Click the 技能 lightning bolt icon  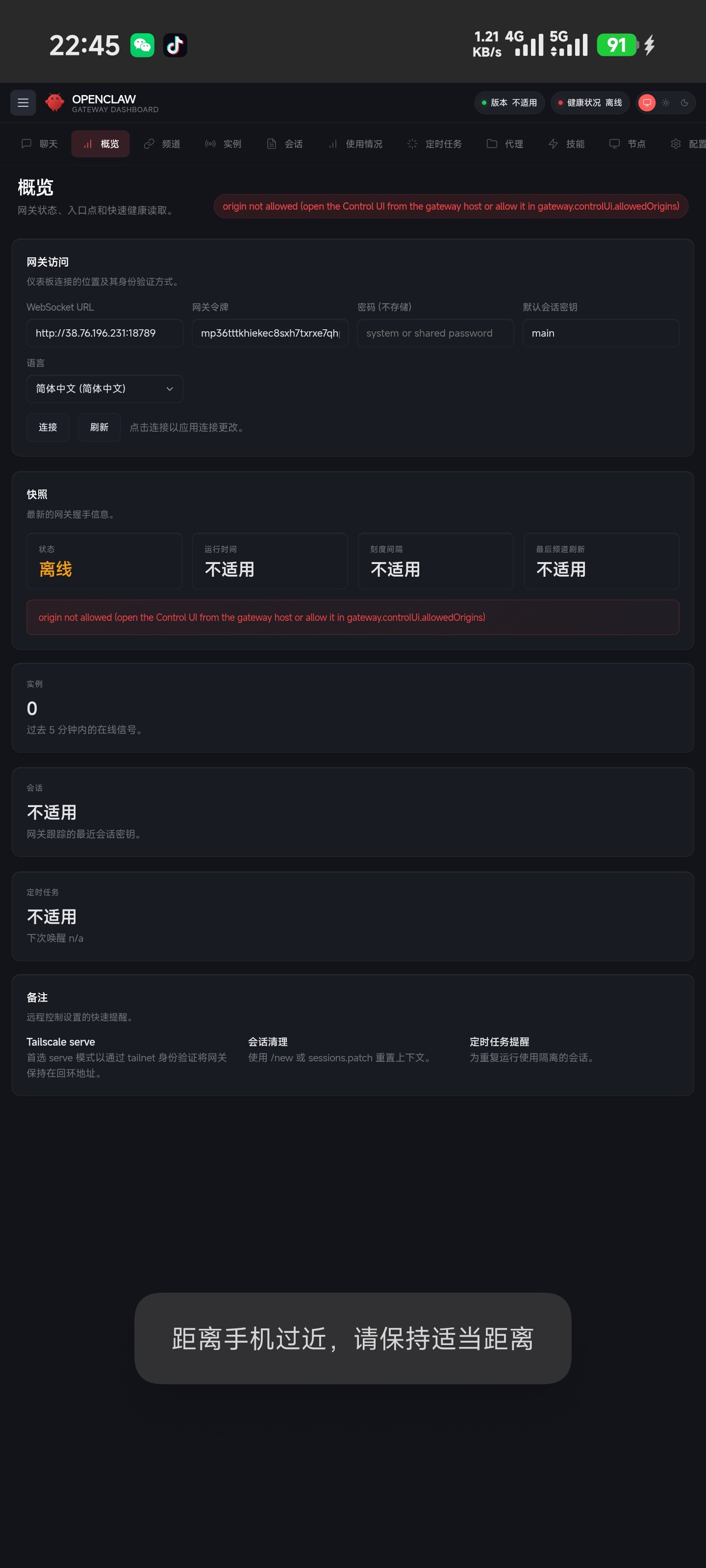click(553, 144)
